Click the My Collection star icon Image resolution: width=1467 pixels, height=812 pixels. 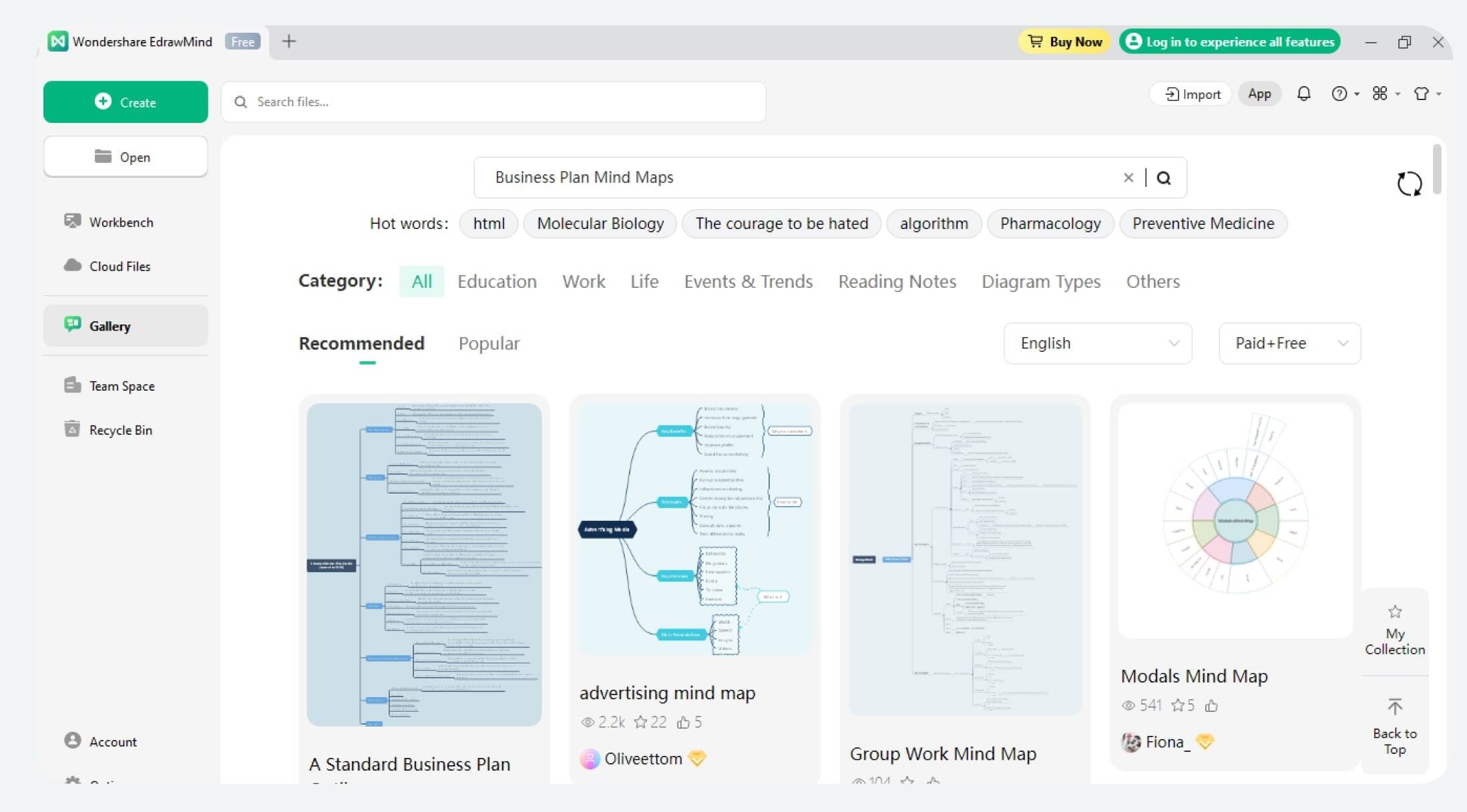click(1395, 612)
